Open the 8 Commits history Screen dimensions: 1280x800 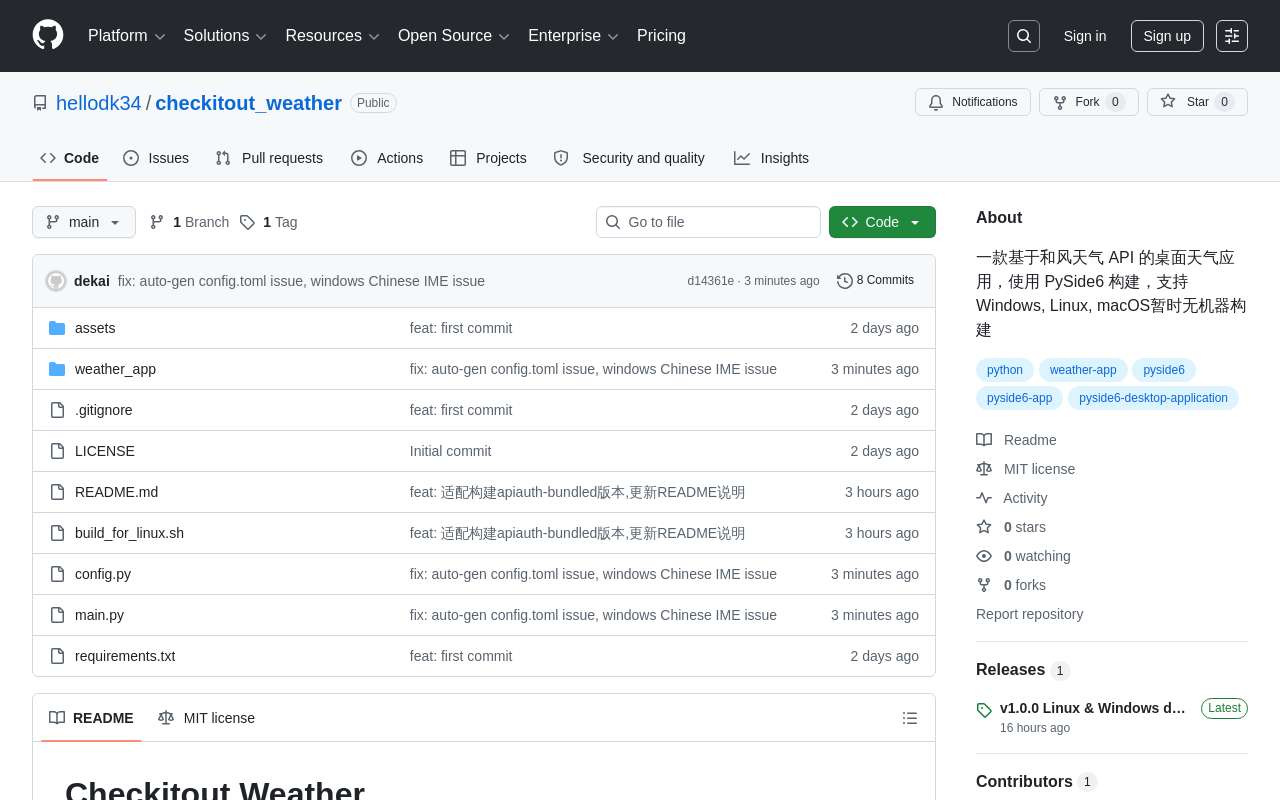875,281
